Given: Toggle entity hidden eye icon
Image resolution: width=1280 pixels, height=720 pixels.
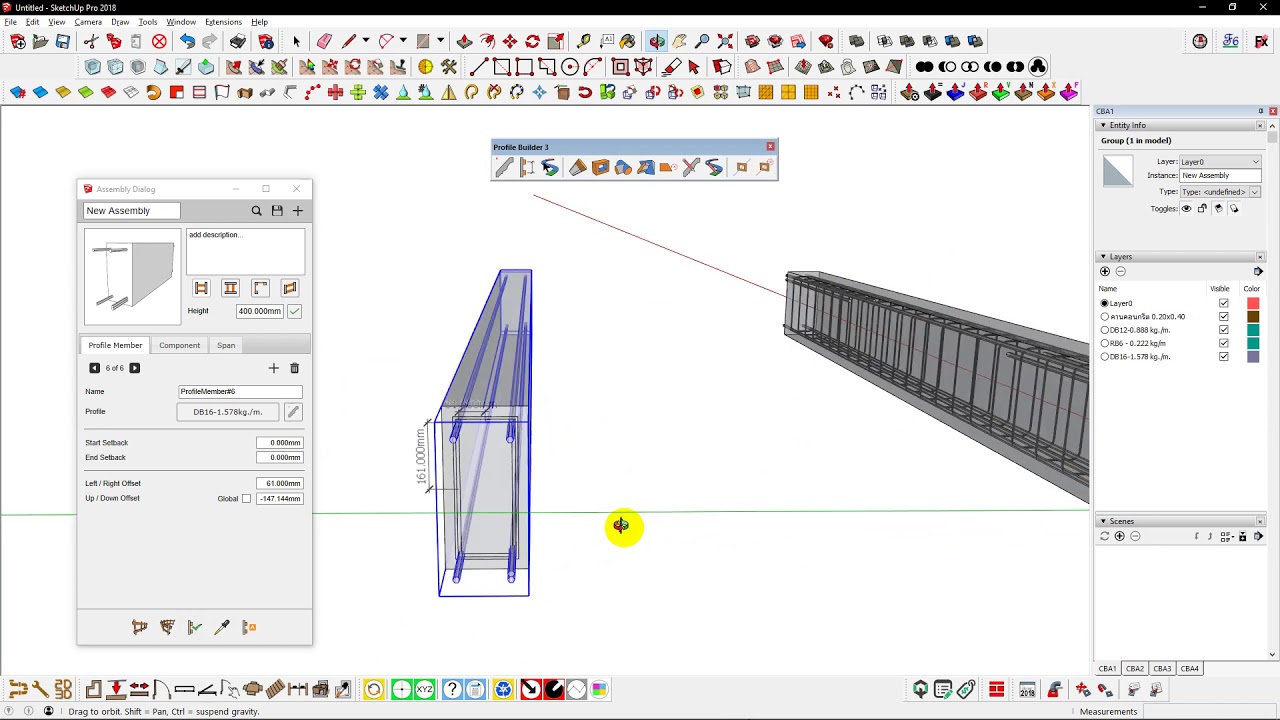Looking at the screenshot, I should point(1187,209).
